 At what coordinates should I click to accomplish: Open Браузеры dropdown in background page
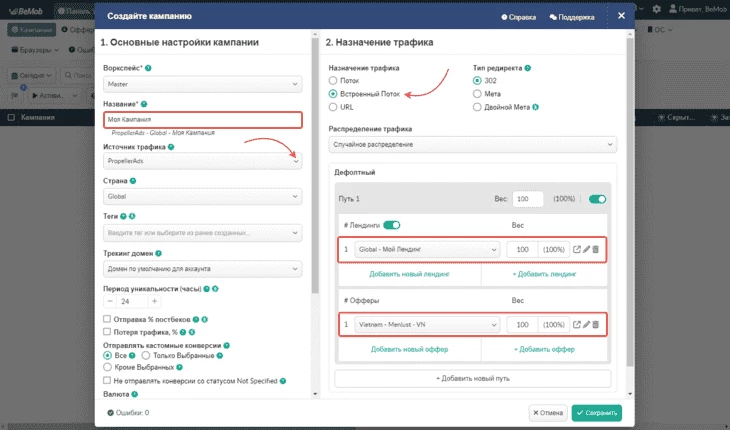pyautogui.click(x=35, y=50)
